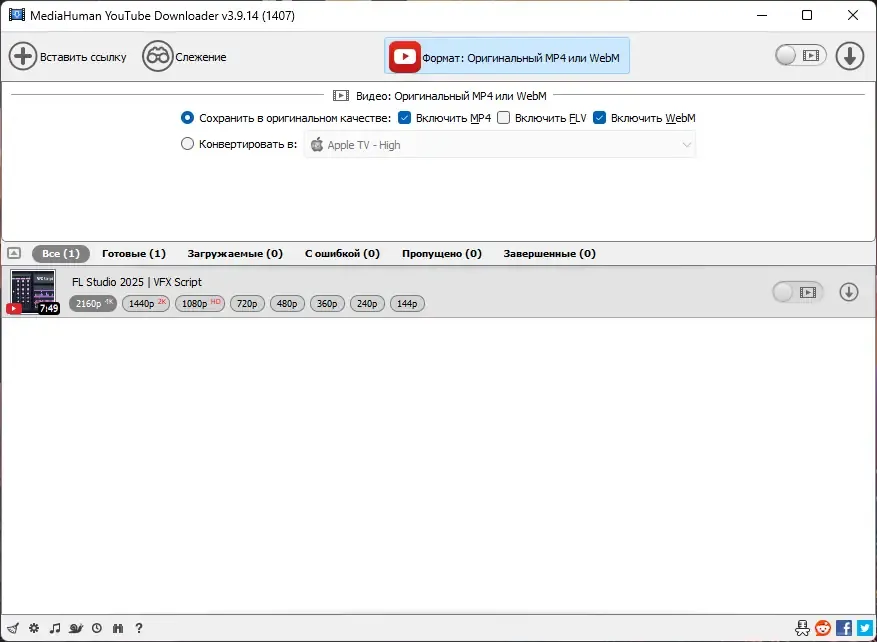
Task: Click the Вставить ссылку plus icon
Action: 23,56
